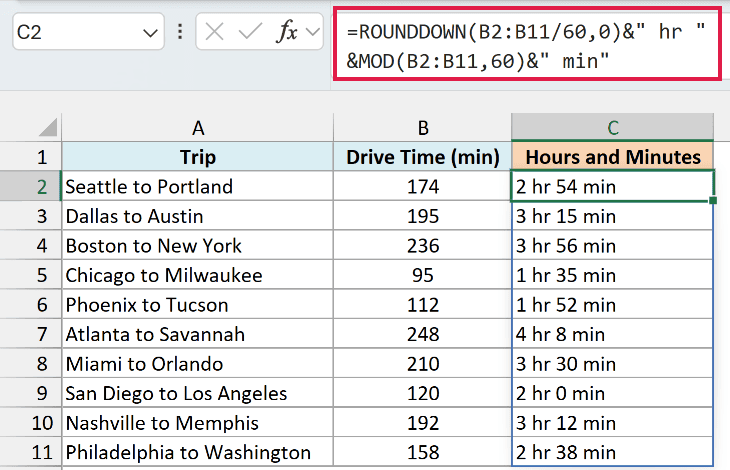Select column B header
The height and width of the screenshot is (470, 730).
[423, 128]
